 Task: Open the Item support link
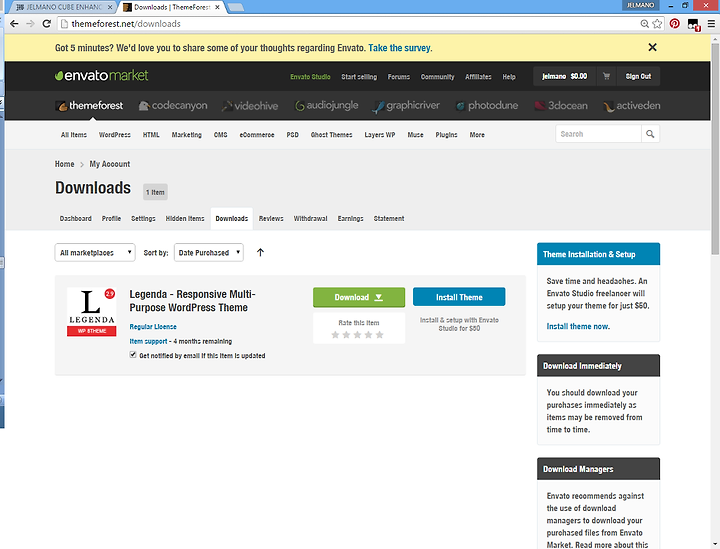point(148,342)
